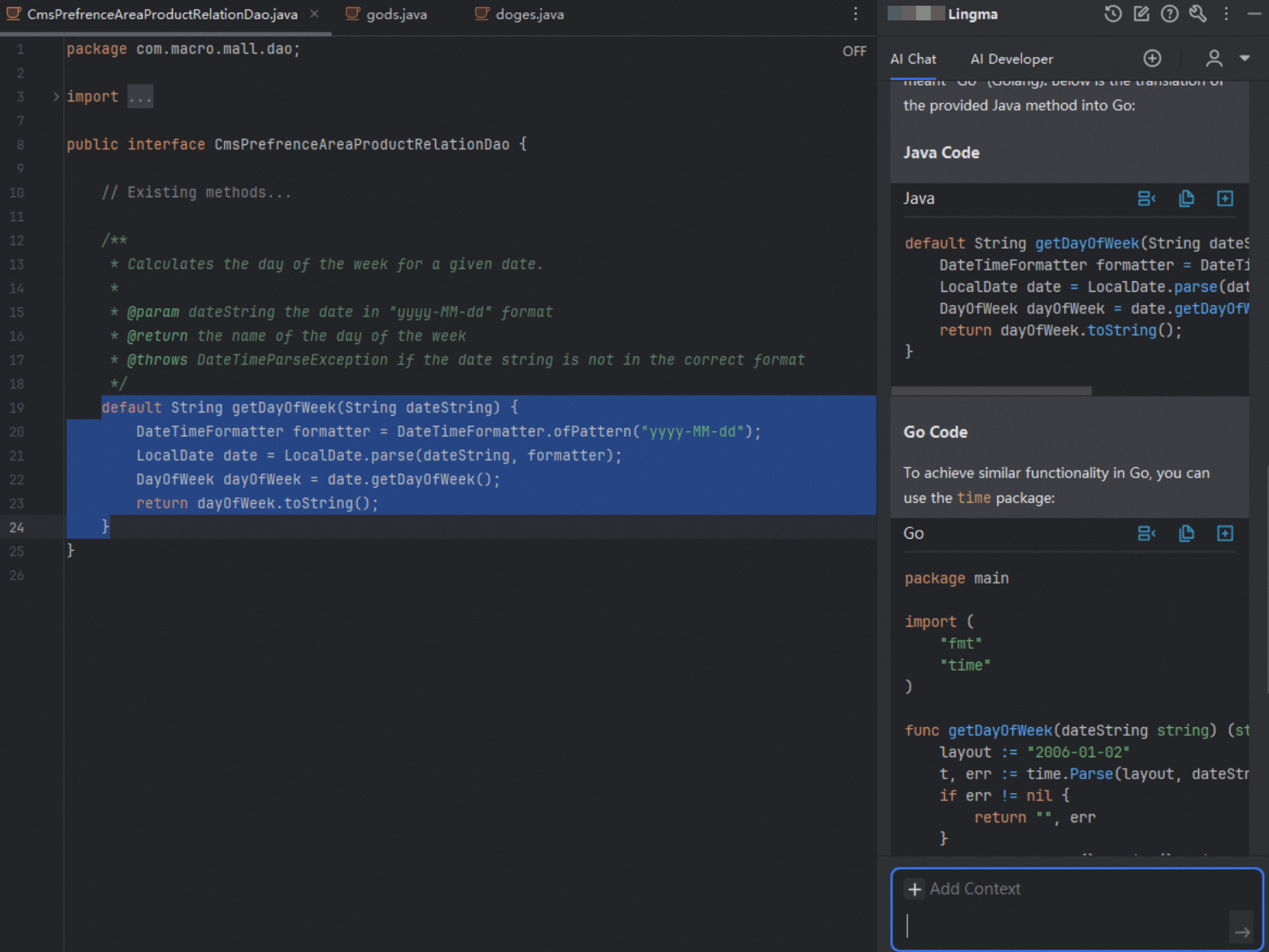
Task: Send message with arrow button
Action: click(x=1242, y=931)
